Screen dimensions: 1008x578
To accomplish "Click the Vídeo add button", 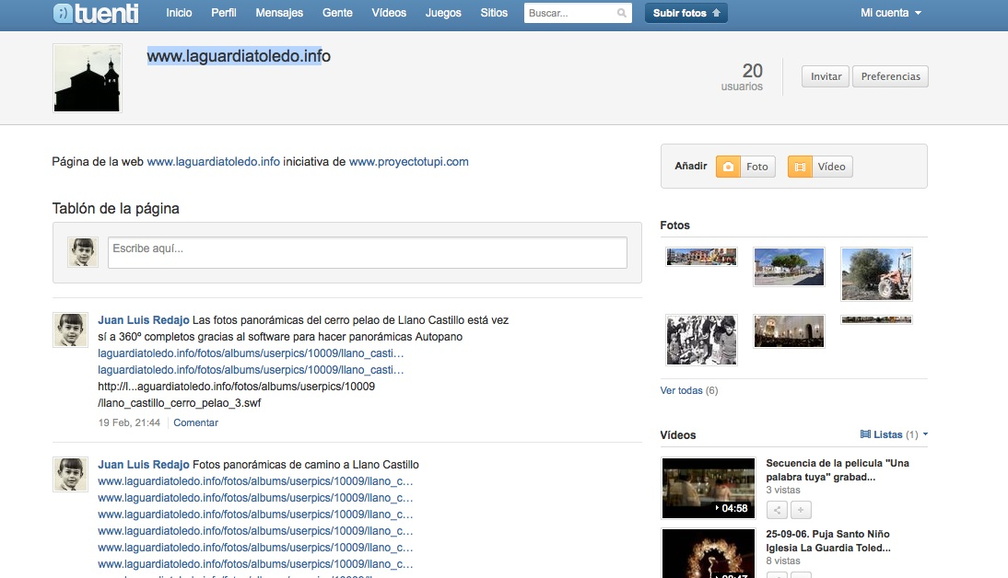I will point(820,167).
